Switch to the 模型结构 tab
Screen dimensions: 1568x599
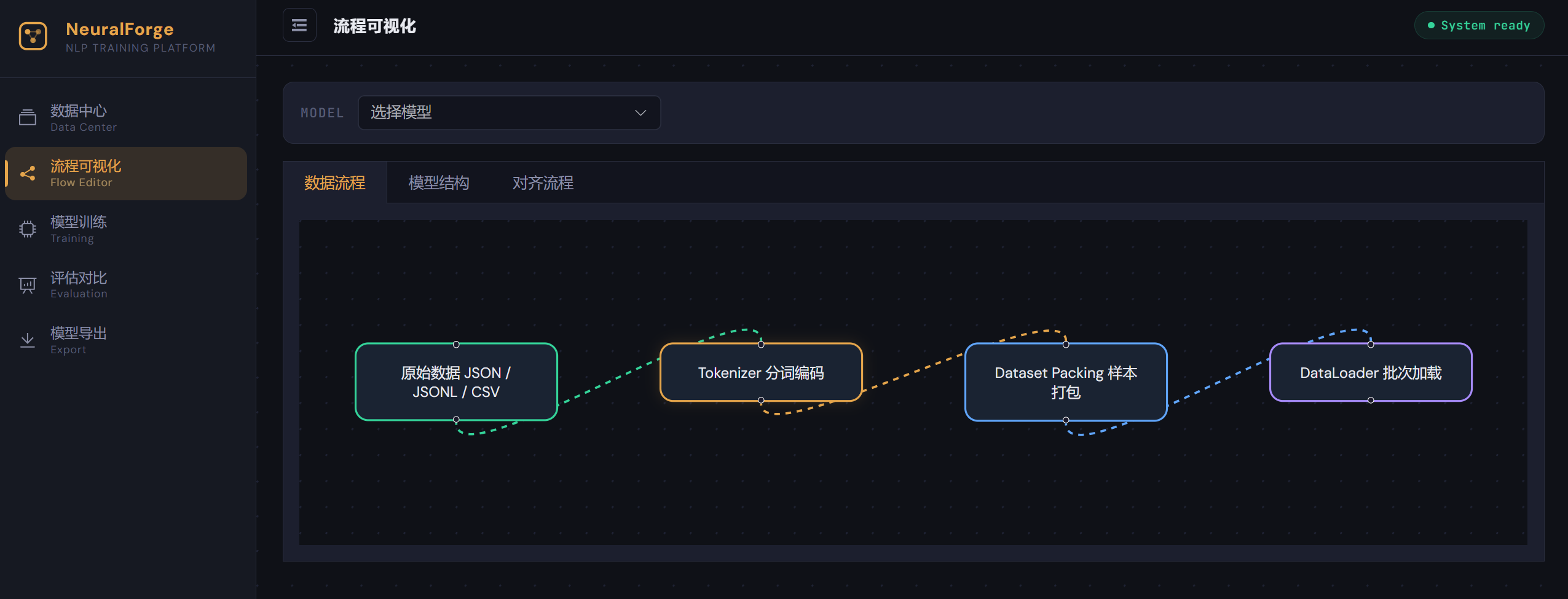coord(438,182)
